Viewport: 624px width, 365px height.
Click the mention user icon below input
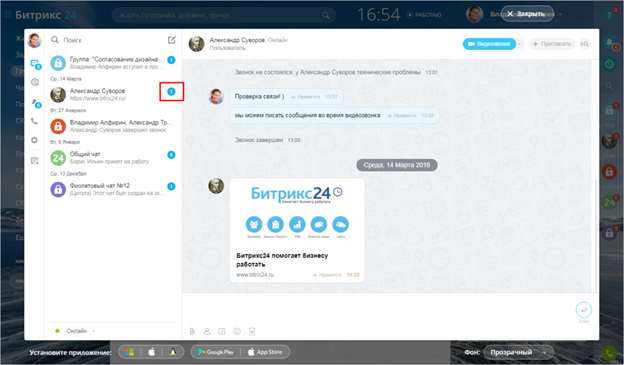(207, 331)
